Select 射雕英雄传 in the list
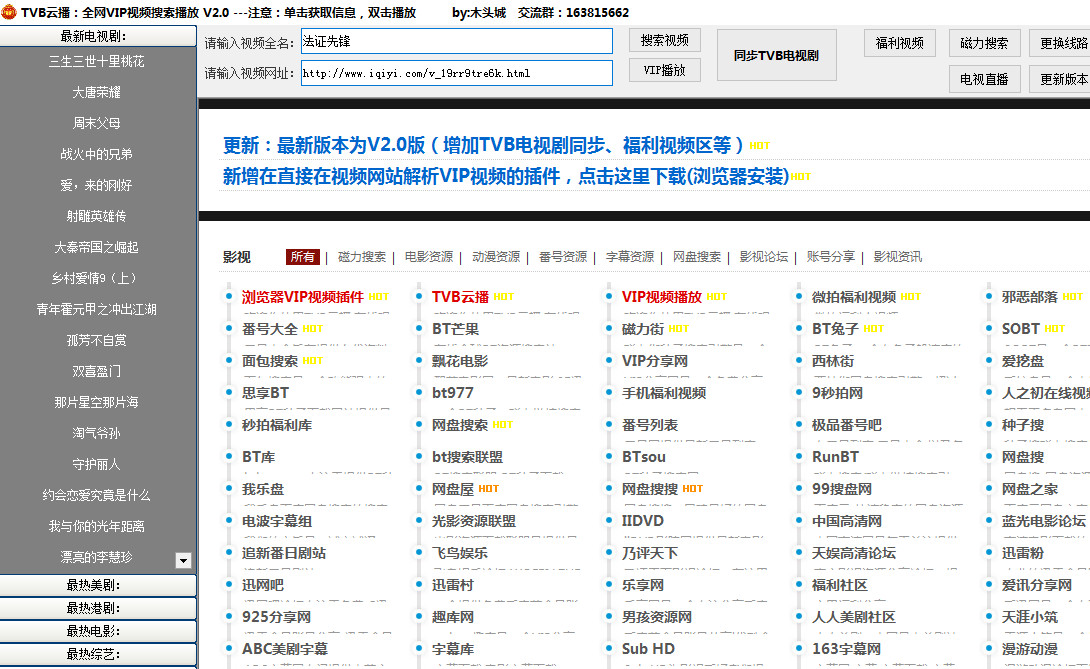 [x=97, y=216]
